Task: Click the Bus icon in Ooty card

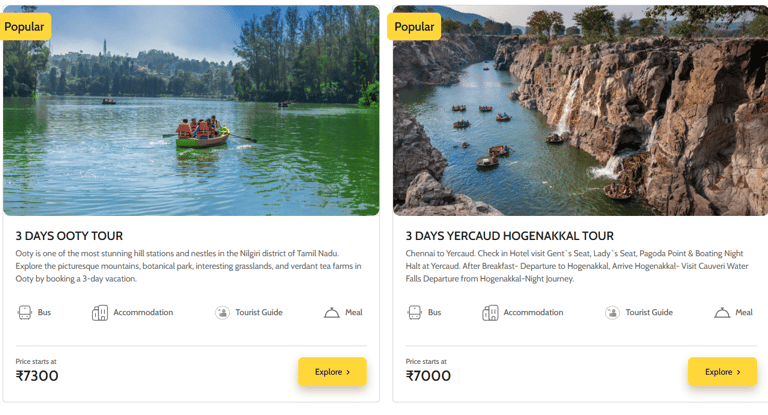Action: 25,313
